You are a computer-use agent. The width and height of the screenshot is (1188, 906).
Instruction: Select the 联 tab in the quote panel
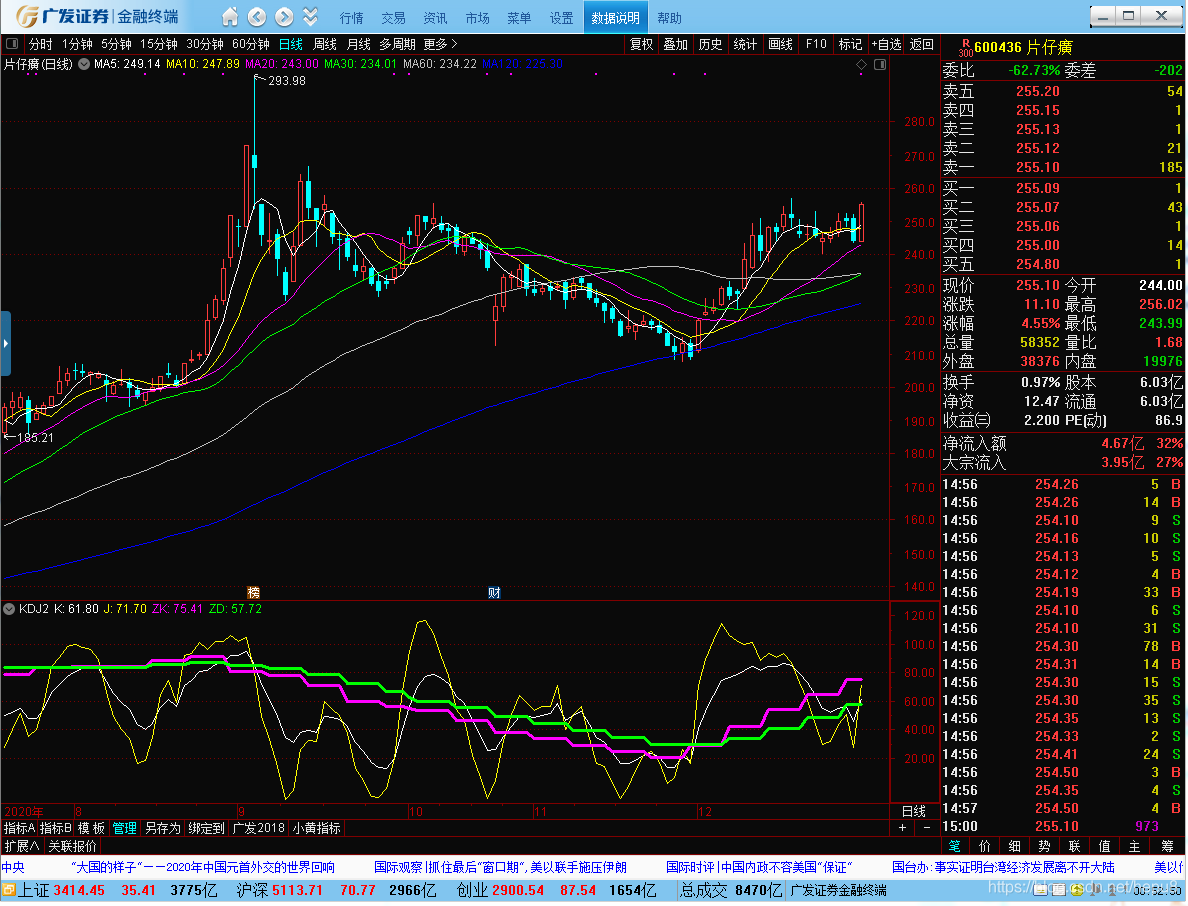[x=1074, y=846]
